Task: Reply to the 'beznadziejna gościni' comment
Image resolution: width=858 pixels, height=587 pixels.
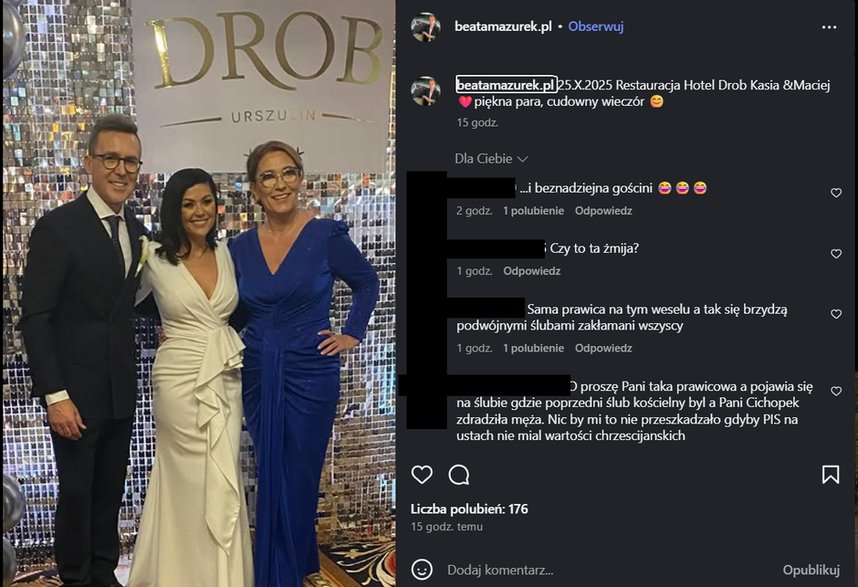Action: [x=603, y=211]
